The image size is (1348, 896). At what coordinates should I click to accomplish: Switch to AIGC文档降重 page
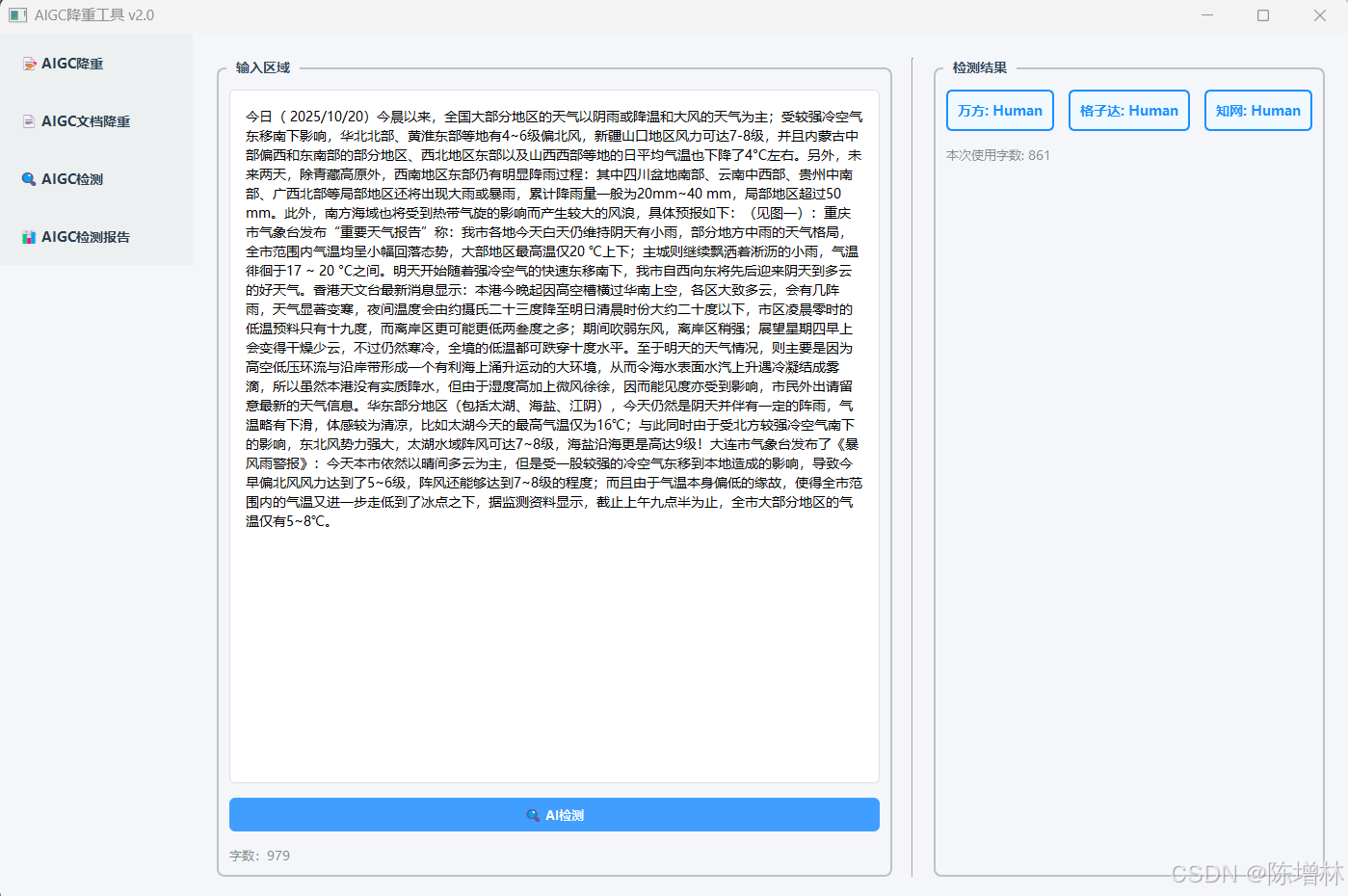(x=96, y=121)
